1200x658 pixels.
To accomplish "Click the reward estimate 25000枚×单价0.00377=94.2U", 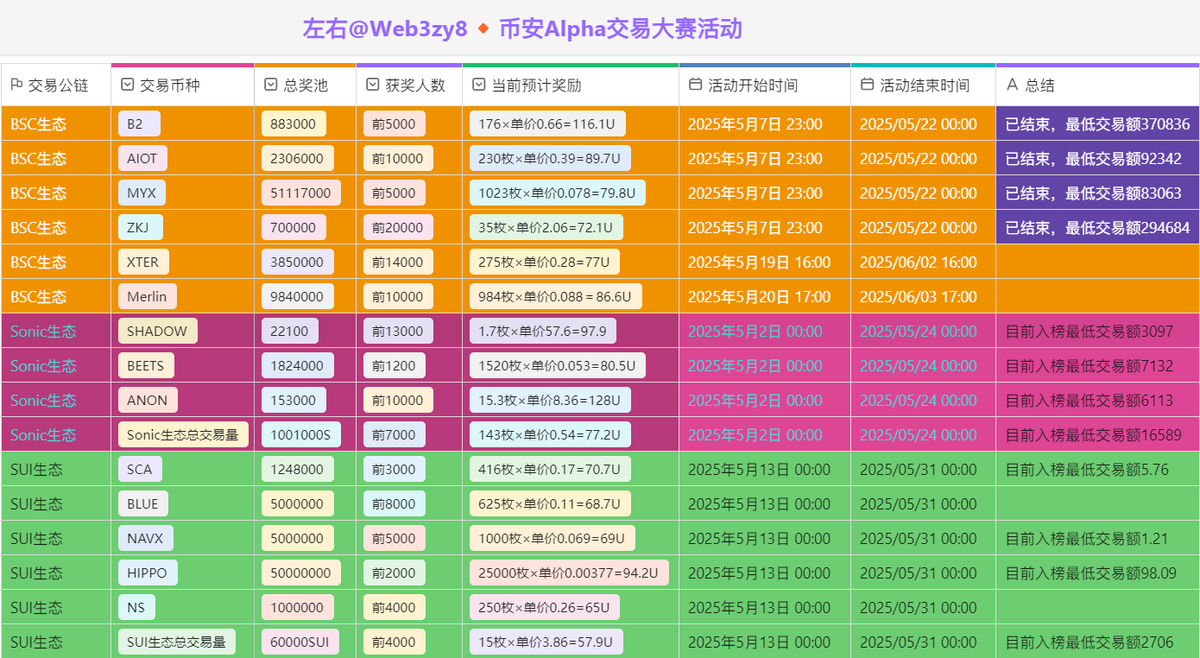I will coord(569,573).
